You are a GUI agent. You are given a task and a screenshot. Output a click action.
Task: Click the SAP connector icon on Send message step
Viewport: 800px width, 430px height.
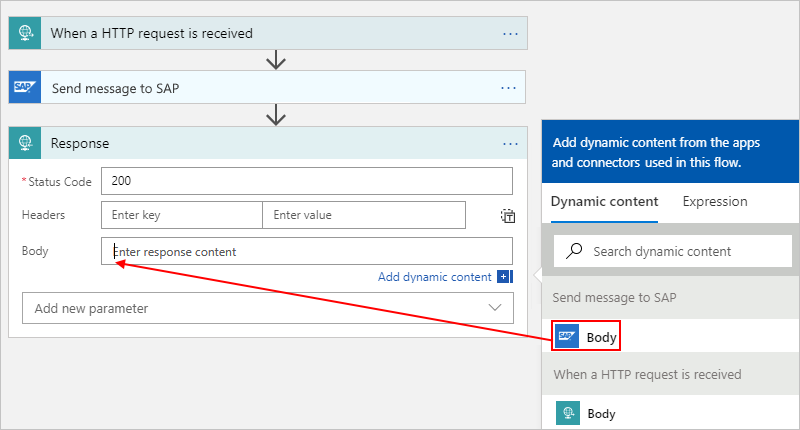coord(25,88)
